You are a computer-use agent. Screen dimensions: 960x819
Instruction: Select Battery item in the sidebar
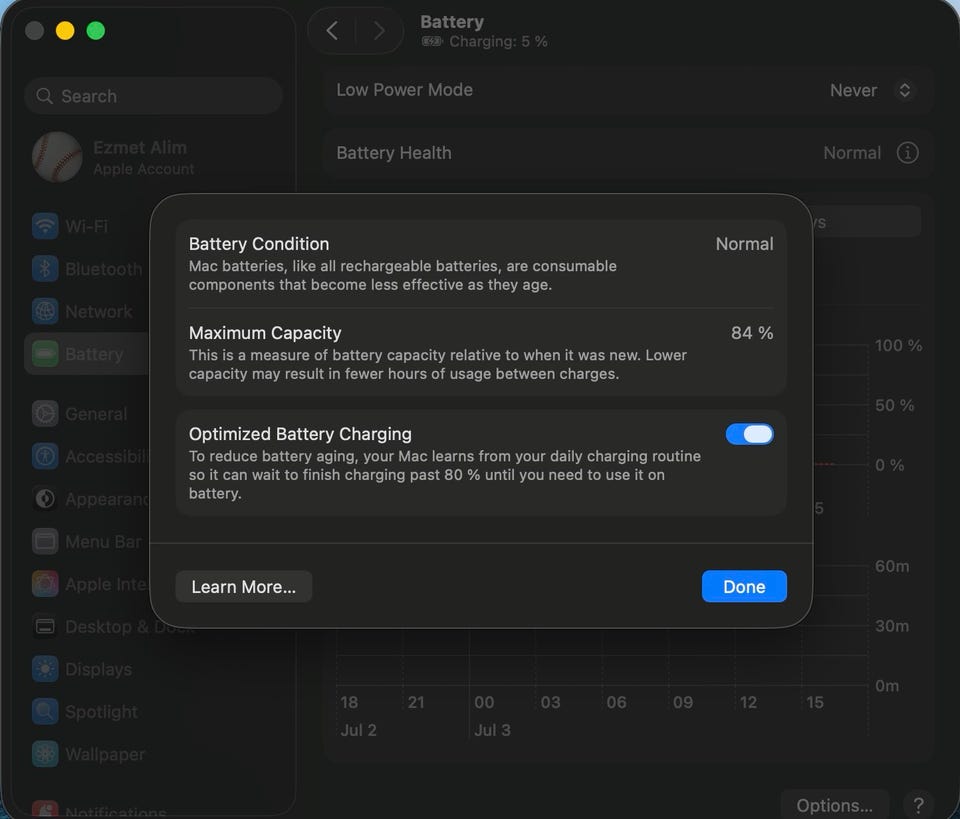[x=89, y=354]
